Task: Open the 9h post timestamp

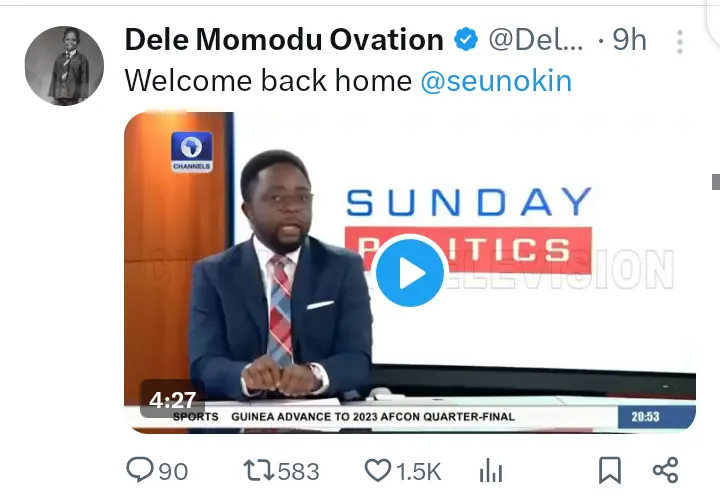Action: pyautogui.click(x=630, y=40)
